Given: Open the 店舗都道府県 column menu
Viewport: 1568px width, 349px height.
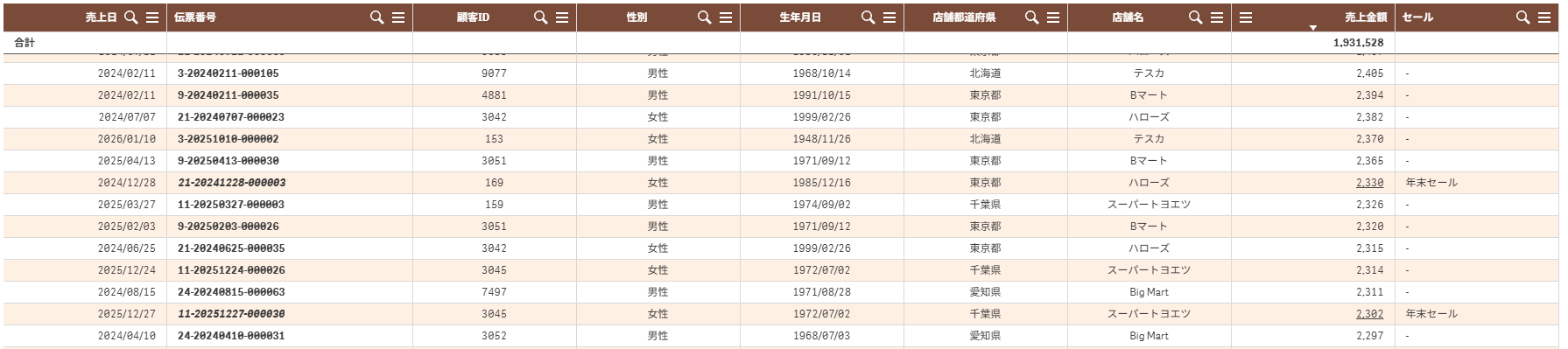Looking at the screenshot, I should pos(1053,17).
